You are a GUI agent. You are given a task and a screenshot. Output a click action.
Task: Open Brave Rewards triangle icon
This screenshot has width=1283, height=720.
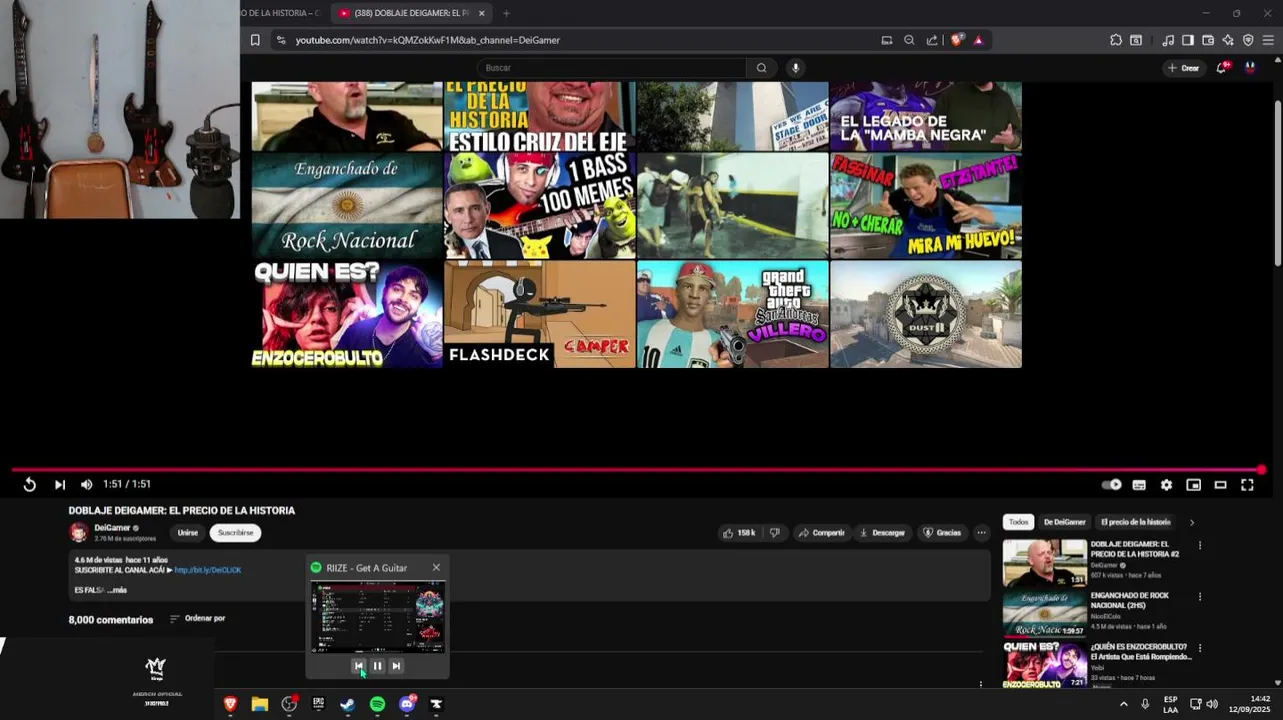[978, 40]
